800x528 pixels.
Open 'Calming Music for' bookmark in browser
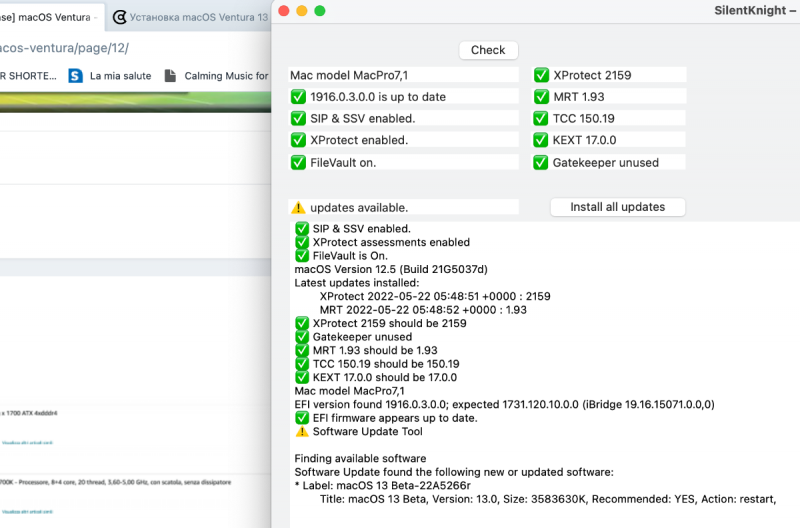point(216,76)
